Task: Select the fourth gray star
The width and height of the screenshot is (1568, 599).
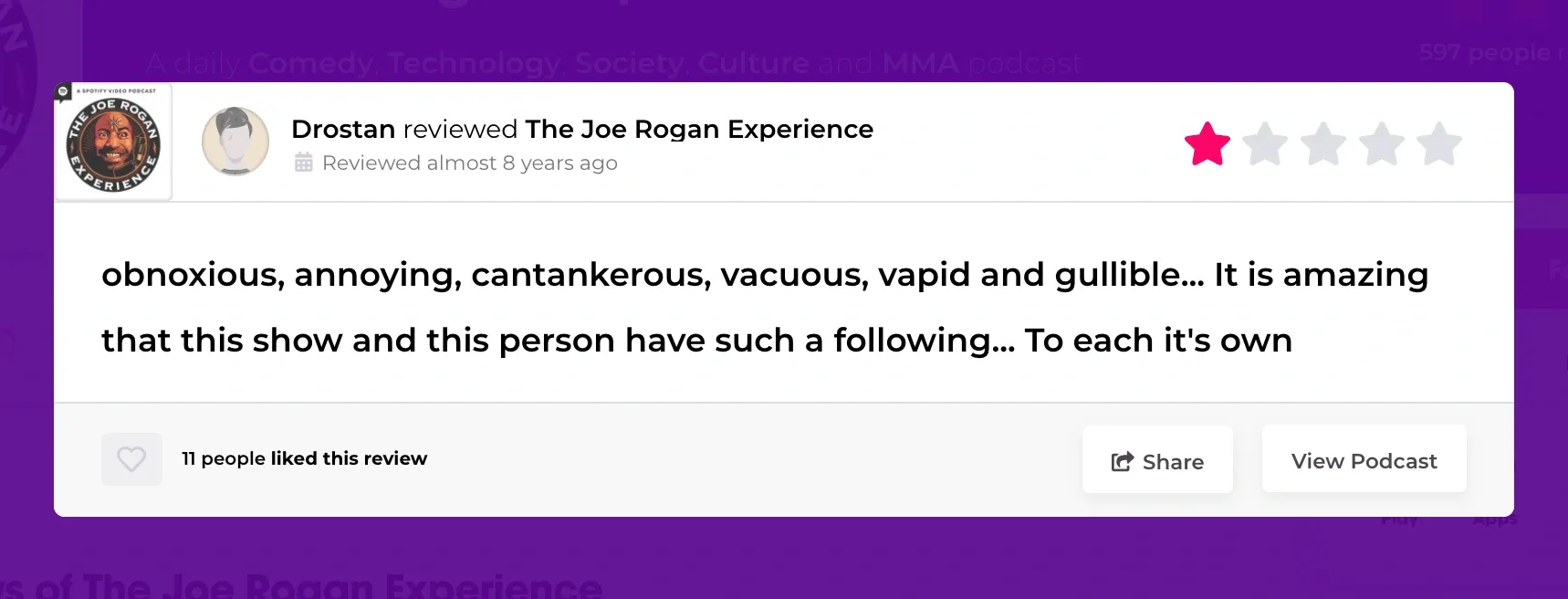Action: click(x=1382, y=144)
